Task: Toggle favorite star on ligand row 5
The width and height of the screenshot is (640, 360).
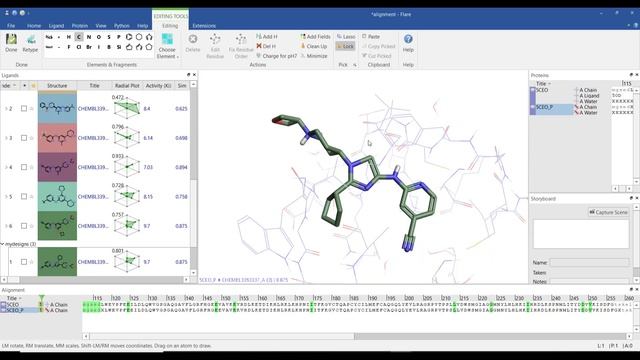Action: click(x=31, y=196)
